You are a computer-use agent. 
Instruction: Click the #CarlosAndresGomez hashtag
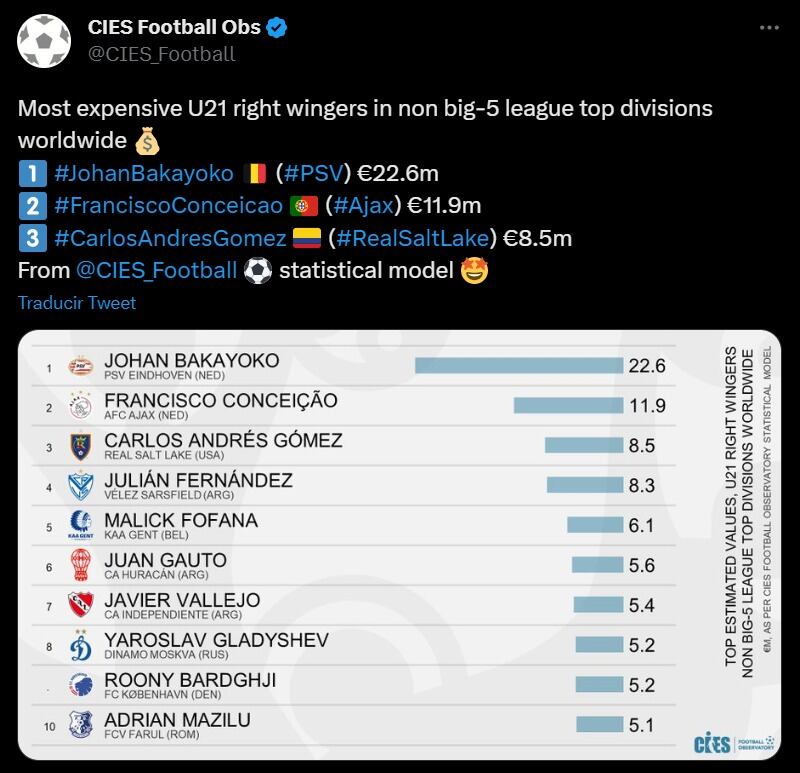170,238
